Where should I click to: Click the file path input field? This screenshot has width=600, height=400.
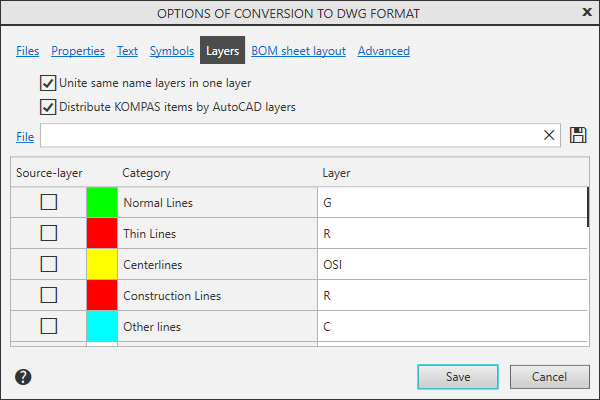point(290,135)
